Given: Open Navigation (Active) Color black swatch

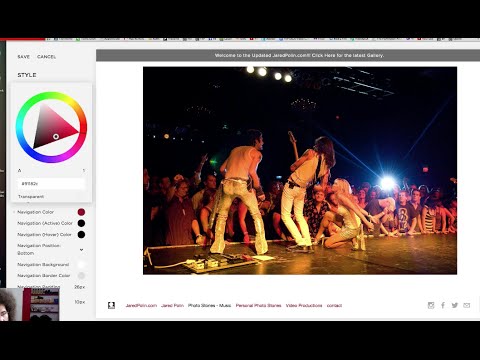Looking at the screenshot, I should 81,223.
